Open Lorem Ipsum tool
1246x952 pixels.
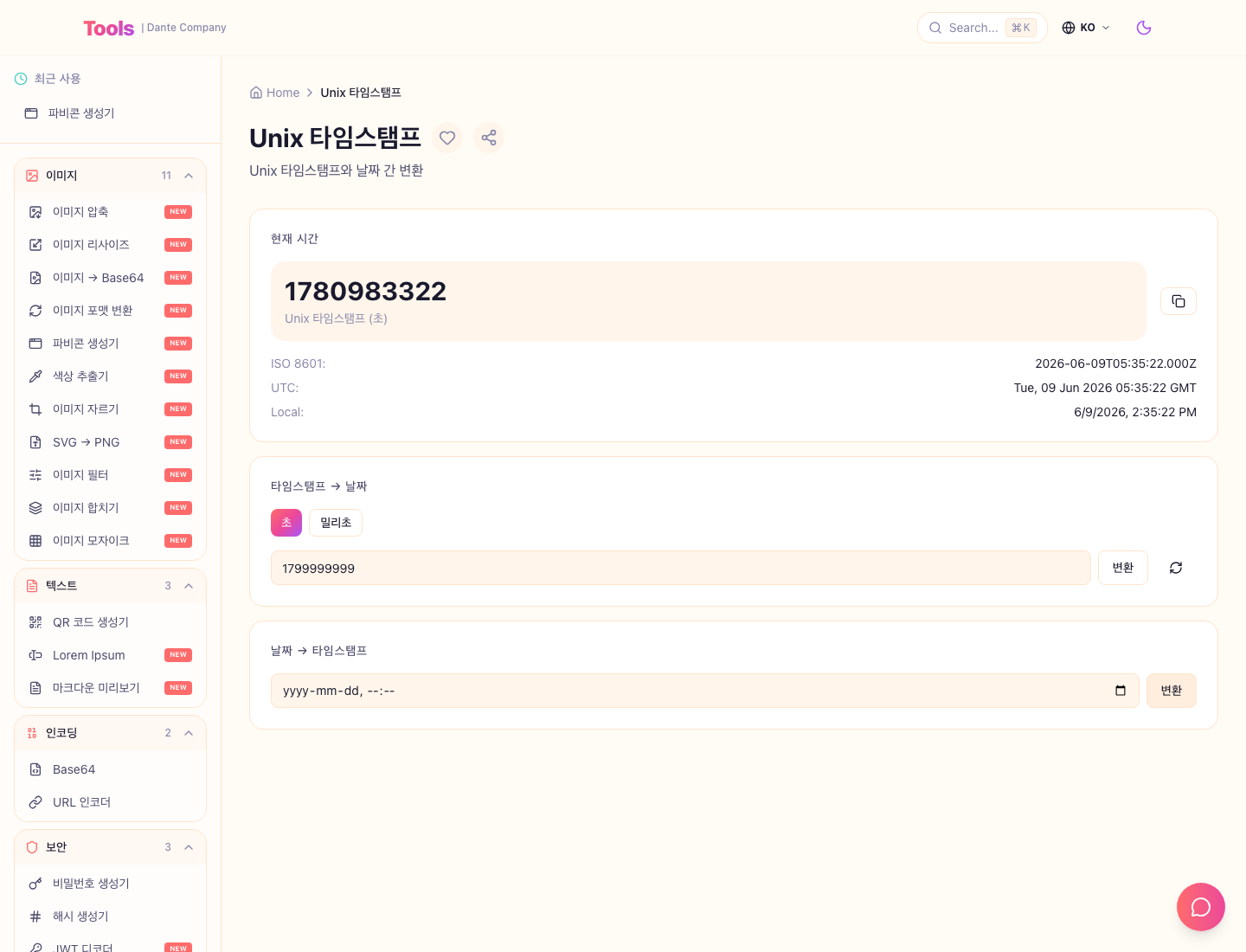(x=110, y=655)
